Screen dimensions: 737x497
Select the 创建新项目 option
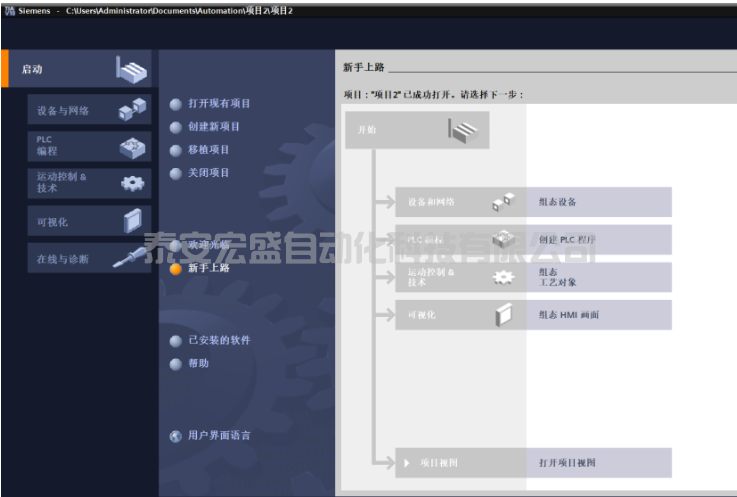point(213,127)
